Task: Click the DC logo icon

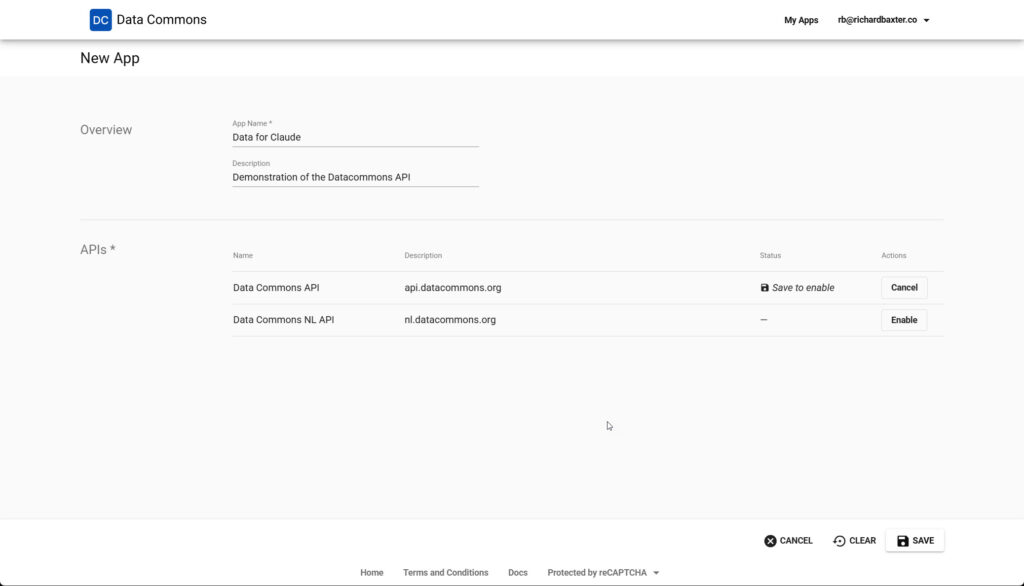Action: 99,19
